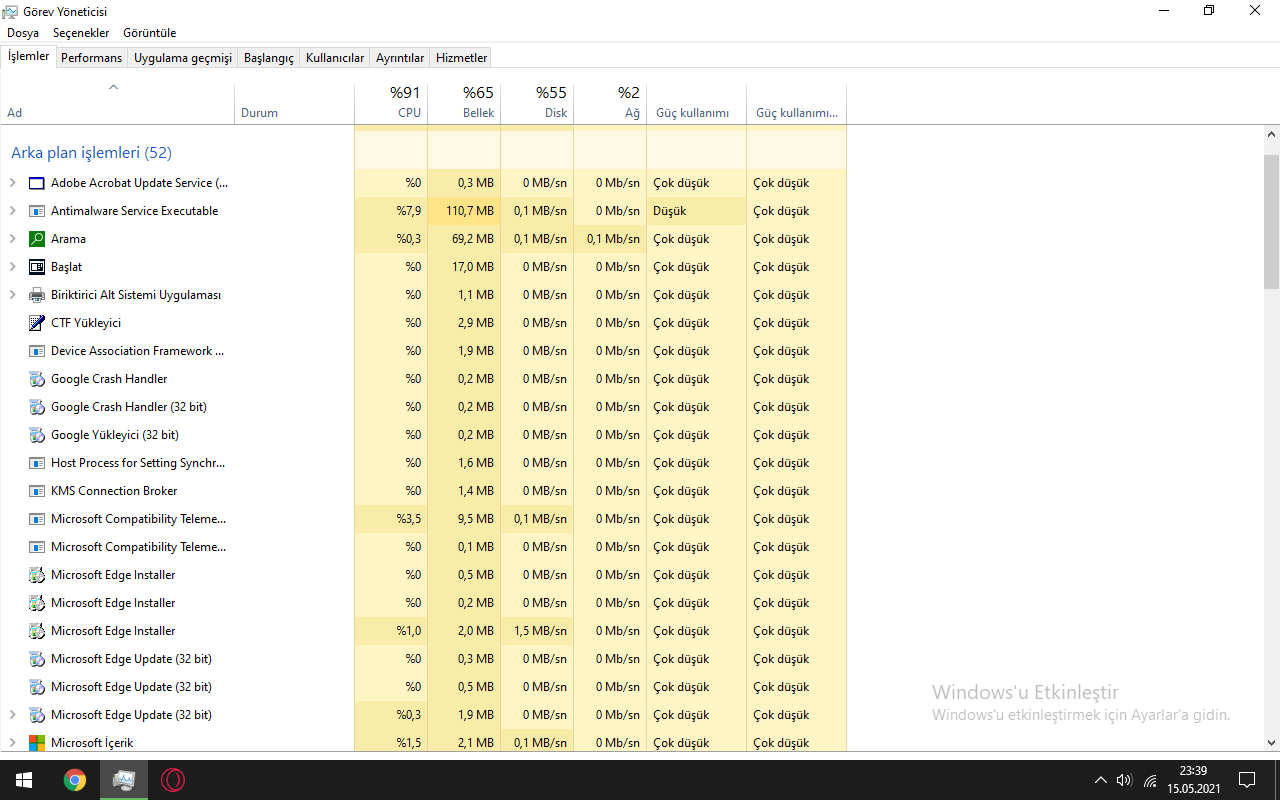
Task: Click the printer icon of Biriktirici Alt Sistemi
Action: coord(37,295)
